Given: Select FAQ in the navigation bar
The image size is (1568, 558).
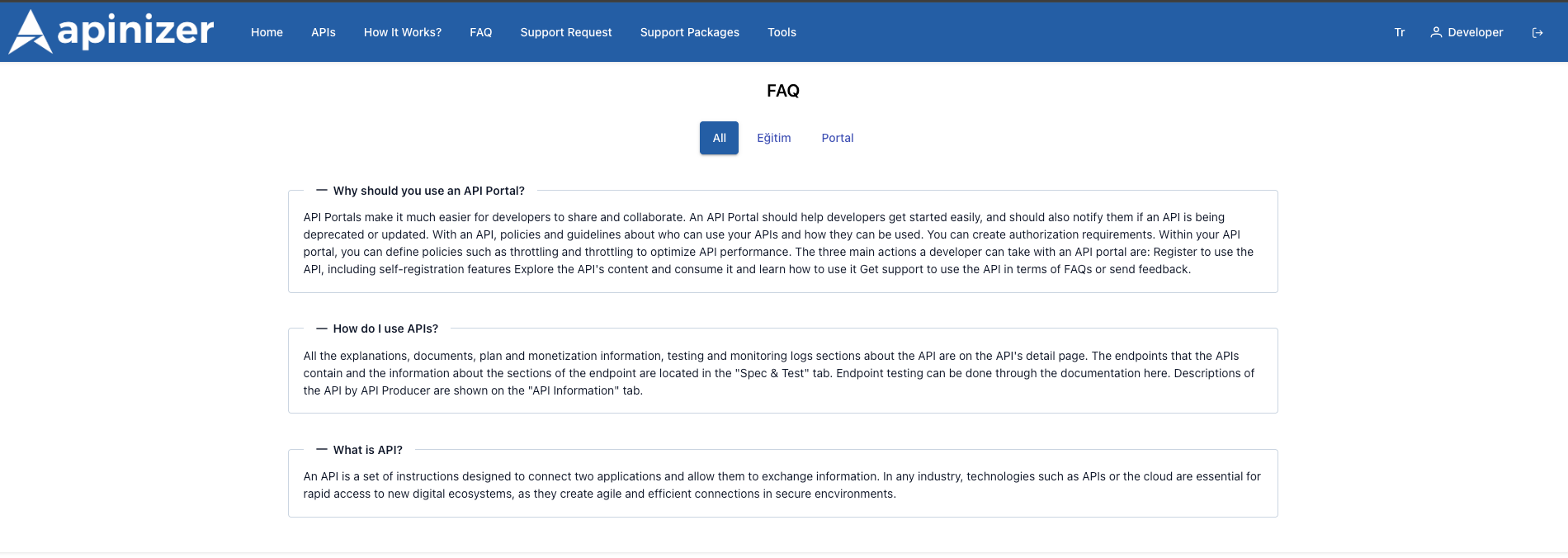Looking at the screenshot, I should click(x=480, y=32).
